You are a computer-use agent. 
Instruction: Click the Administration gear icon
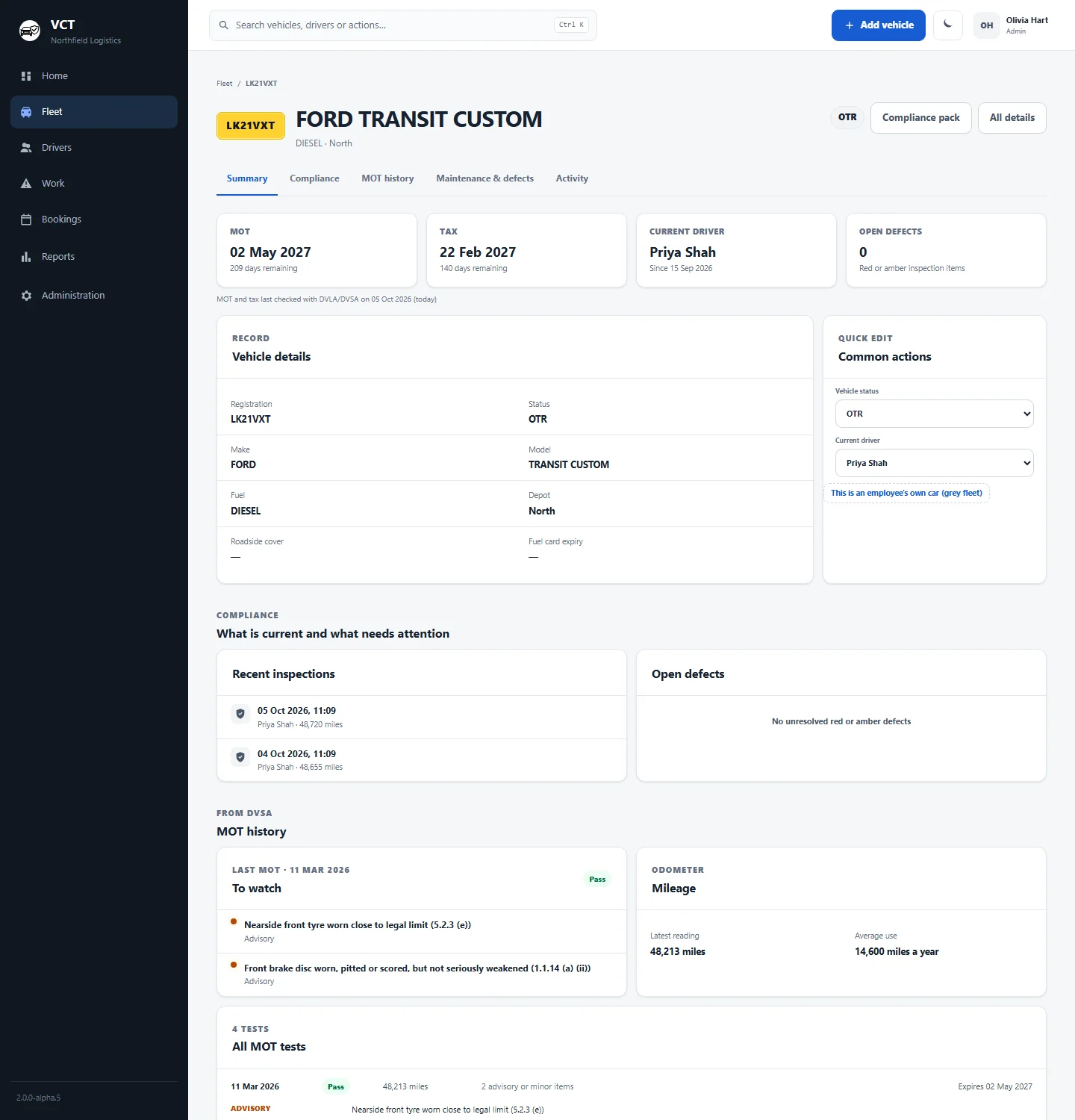tap(26, 296)
